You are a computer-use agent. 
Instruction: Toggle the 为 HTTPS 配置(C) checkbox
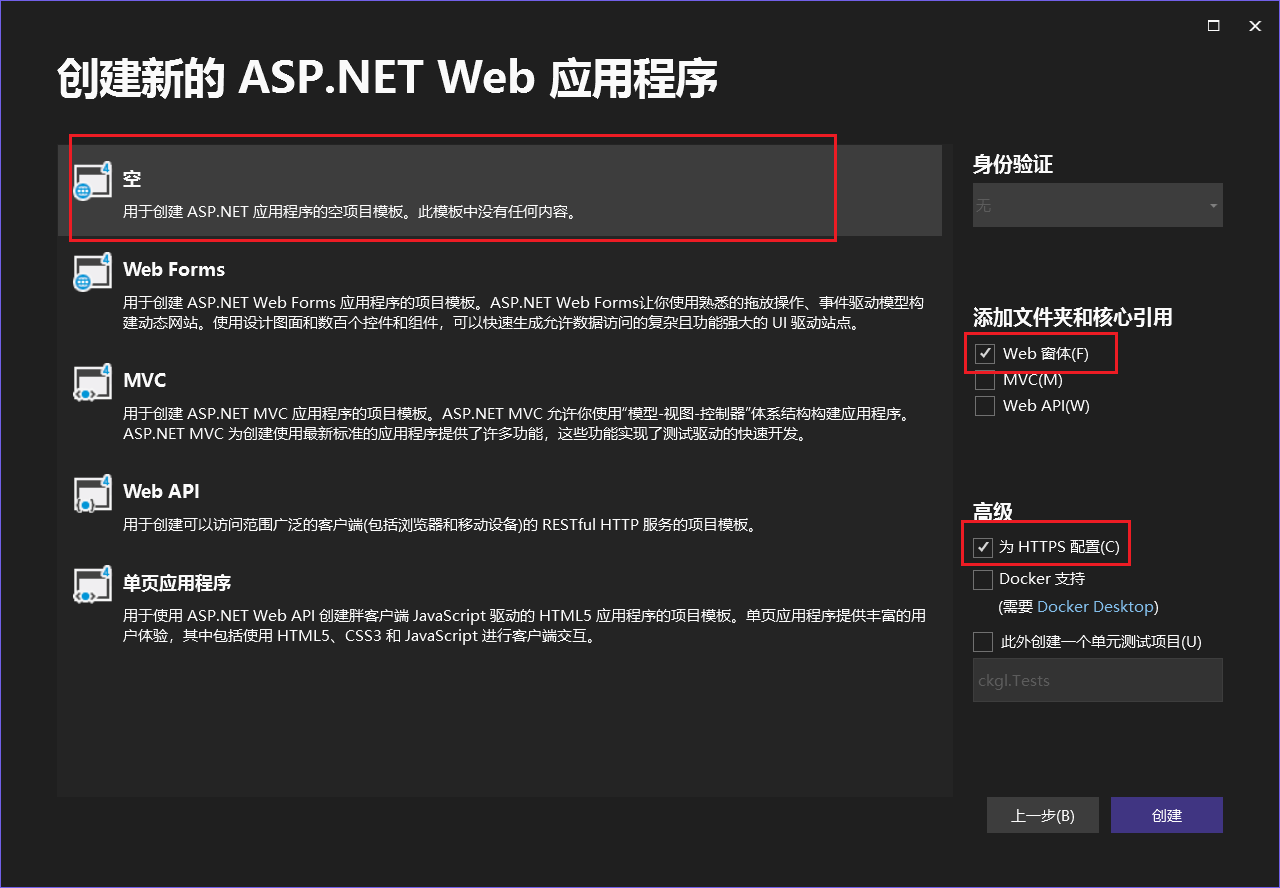pyautogui.click(x=983, y=547)
